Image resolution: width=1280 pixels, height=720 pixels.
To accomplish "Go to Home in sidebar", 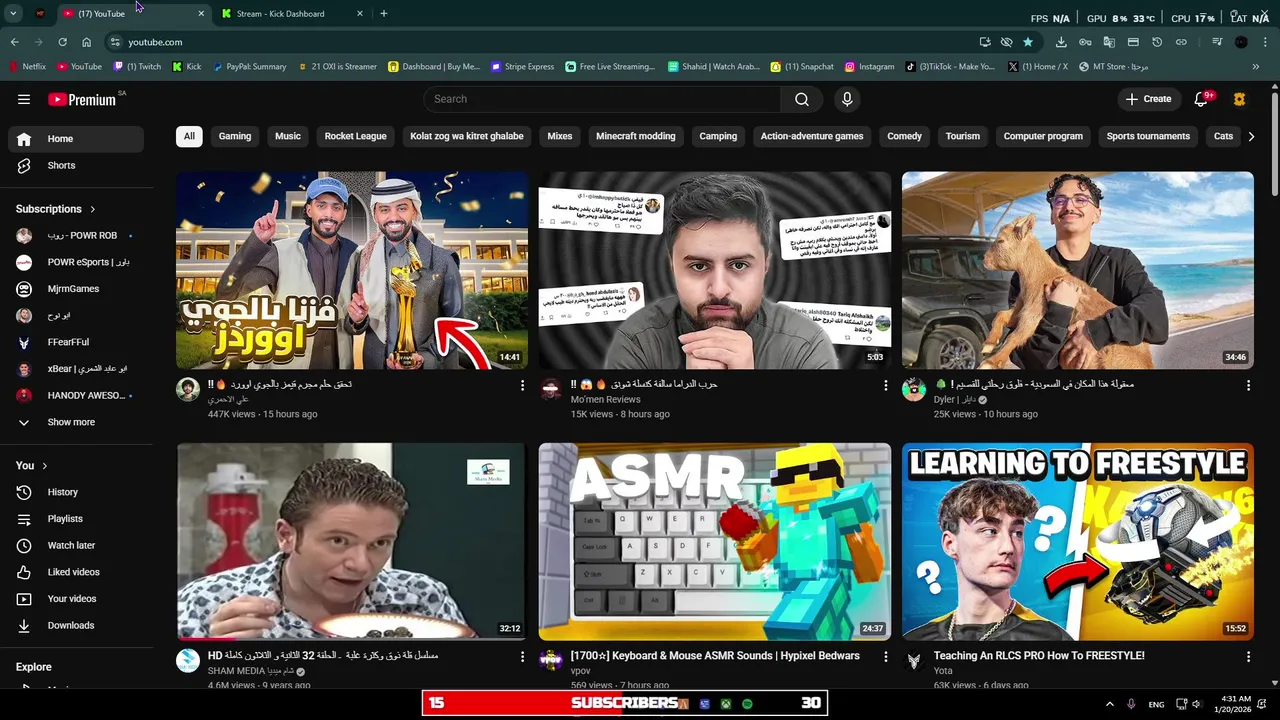I will [76, 139].
